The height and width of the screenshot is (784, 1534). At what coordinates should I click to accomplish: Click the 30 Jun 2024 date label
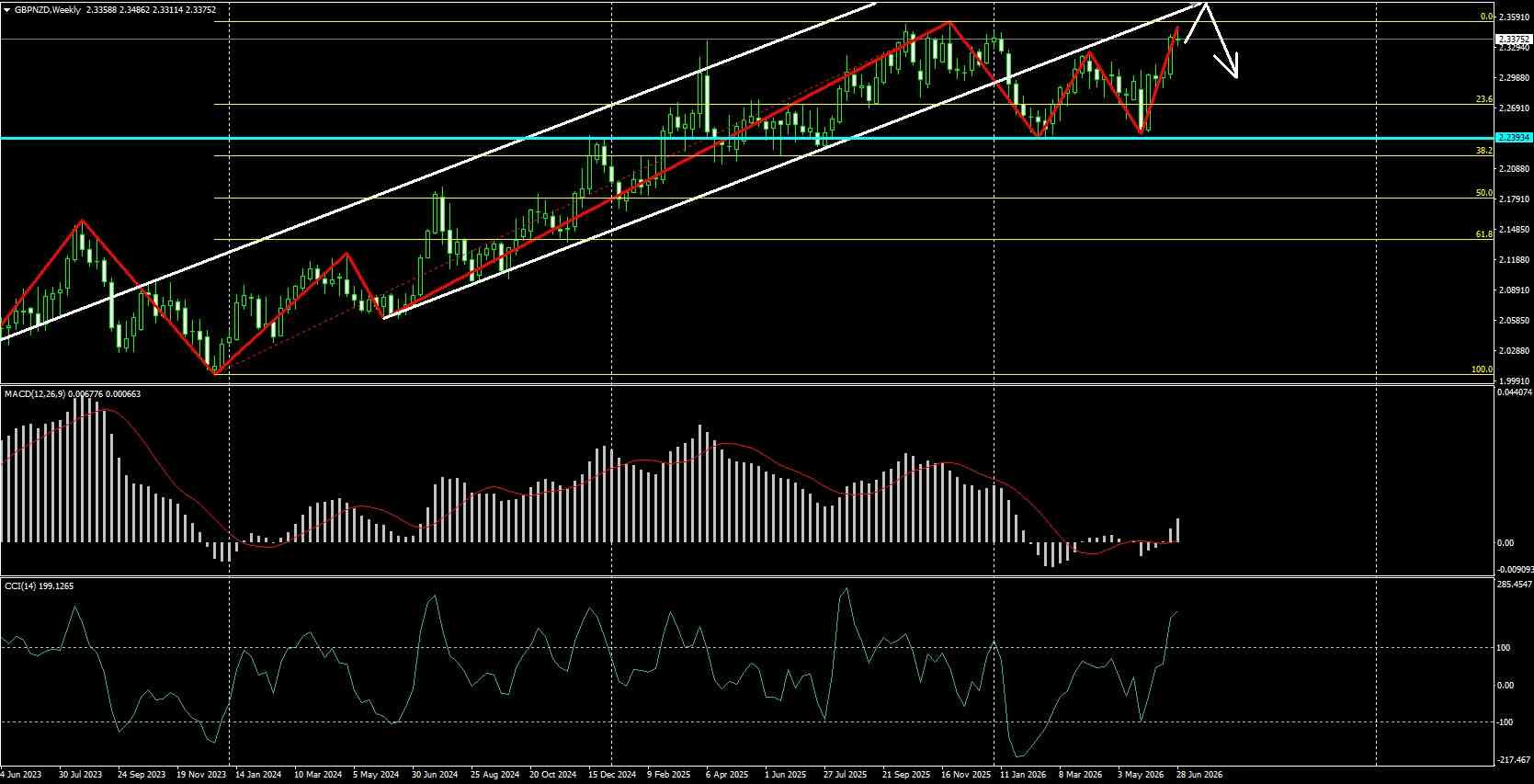pos(436,775)
